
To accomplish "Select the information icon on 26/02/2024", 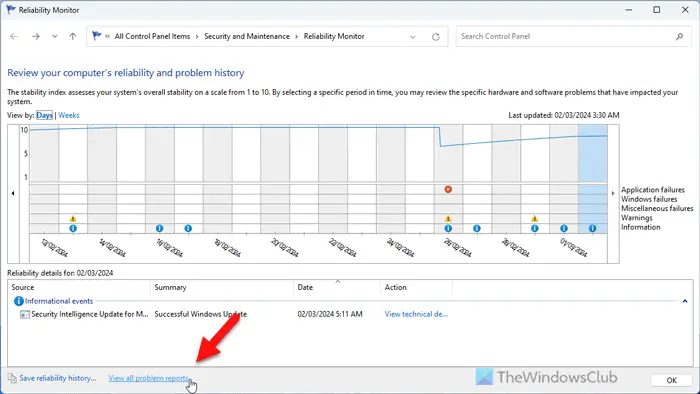I will (448, 228).
